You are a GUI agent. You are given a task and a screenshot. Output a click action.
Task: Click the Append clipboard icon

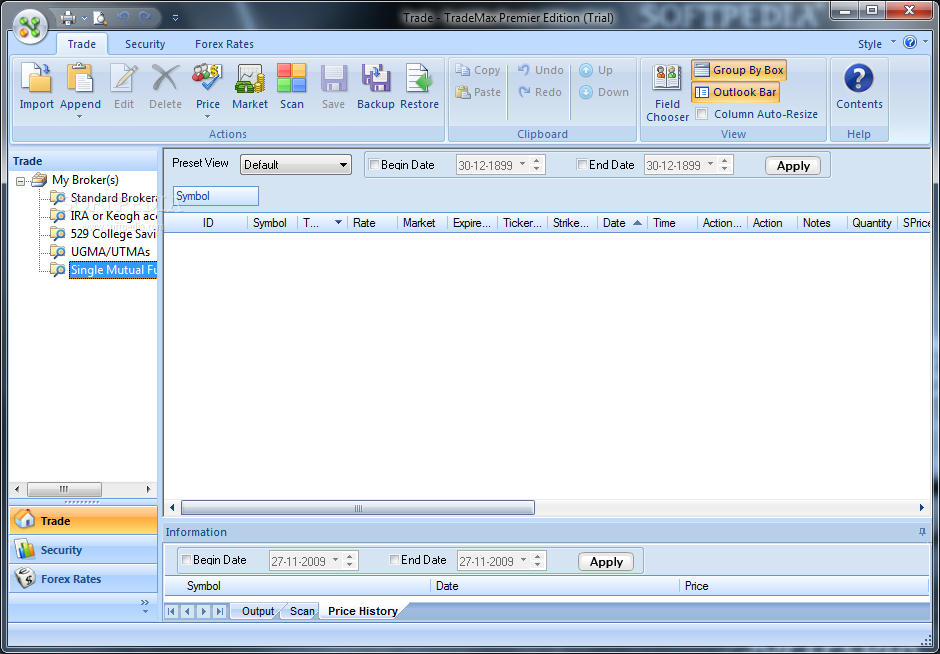[x=80, y=78]
